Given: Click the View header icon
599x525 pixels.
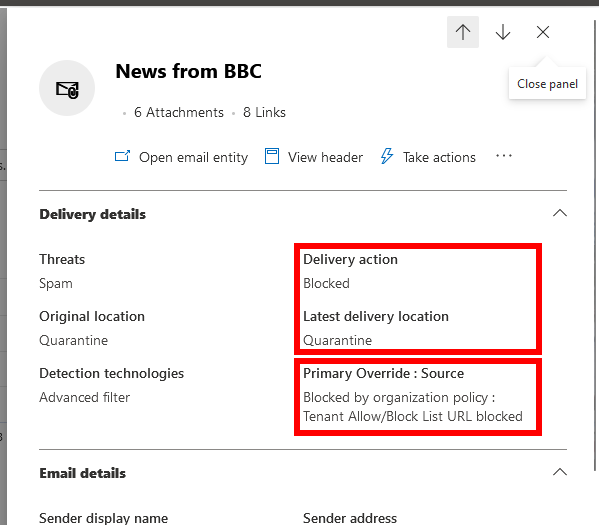Looking at the screenshot, I should tap(272, 156).
